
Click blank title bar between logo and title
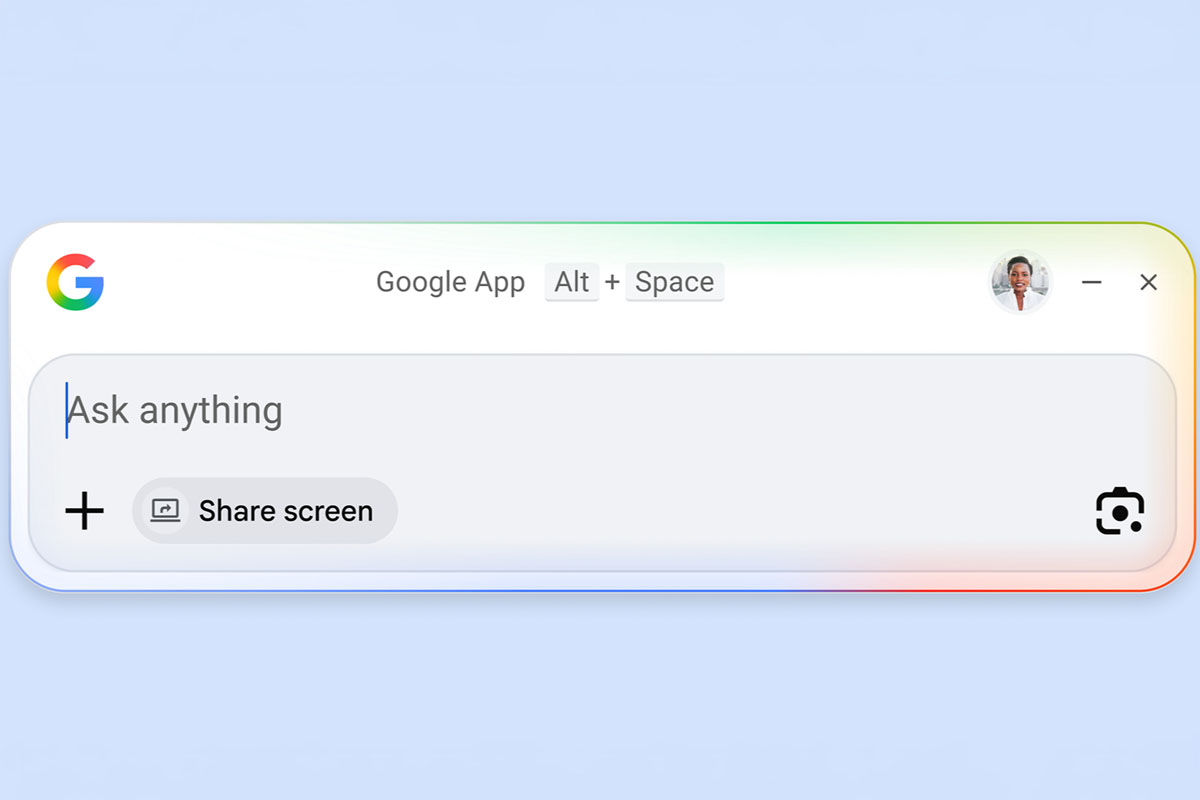coord(240,282)
